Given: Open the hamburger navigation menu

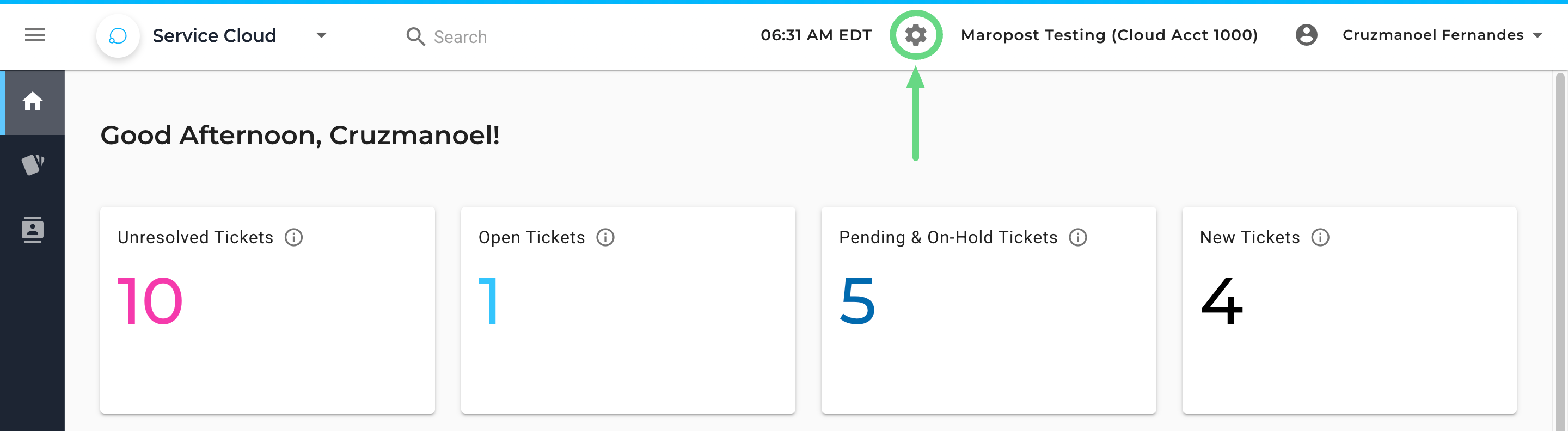Looking at the screenshot, I should 35,35.
